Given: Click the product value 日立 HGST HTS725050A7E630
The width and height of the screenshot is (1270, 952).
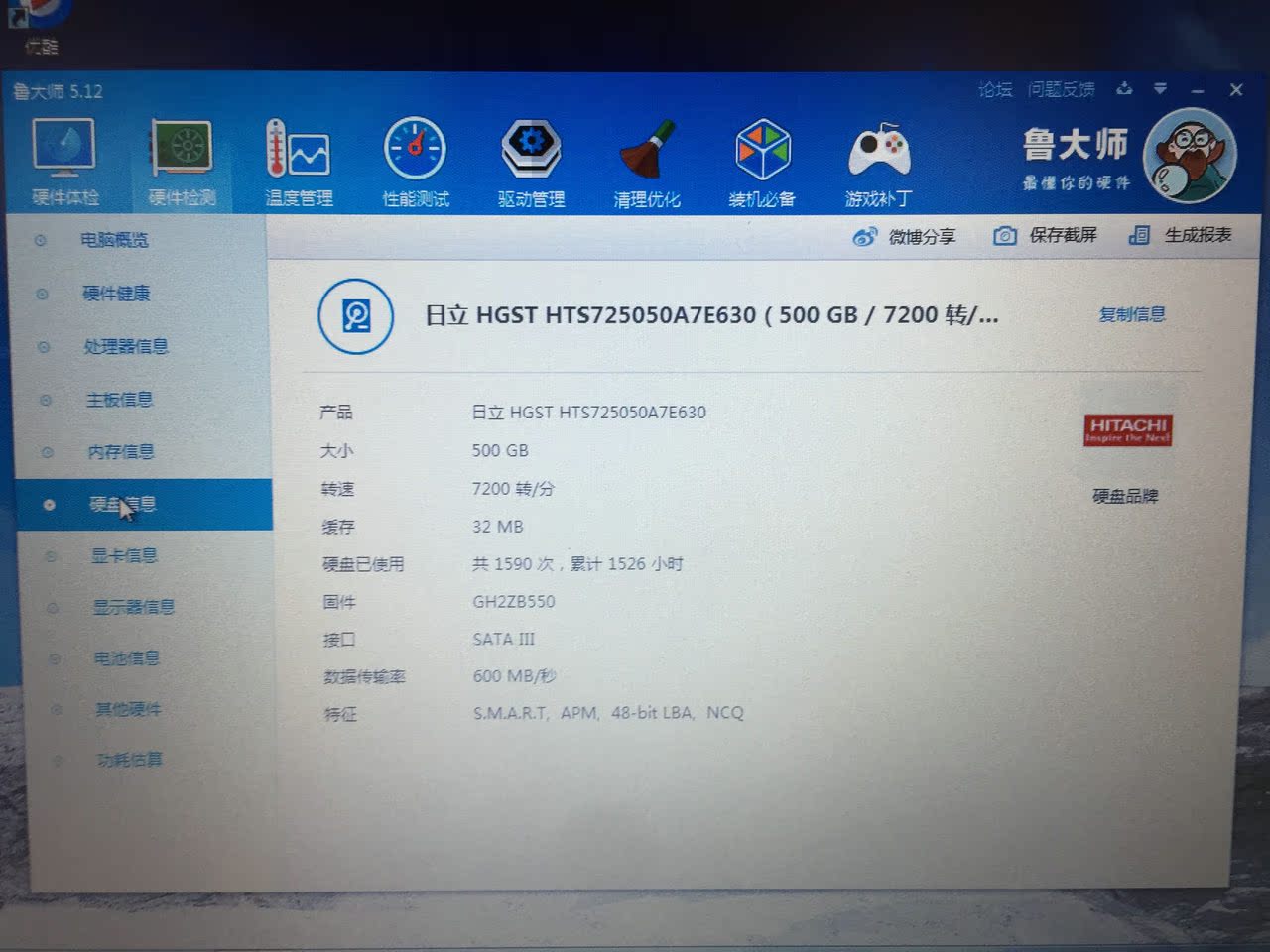Looking at the screenshot, I should pyautogui.click(x=588, y=412).
